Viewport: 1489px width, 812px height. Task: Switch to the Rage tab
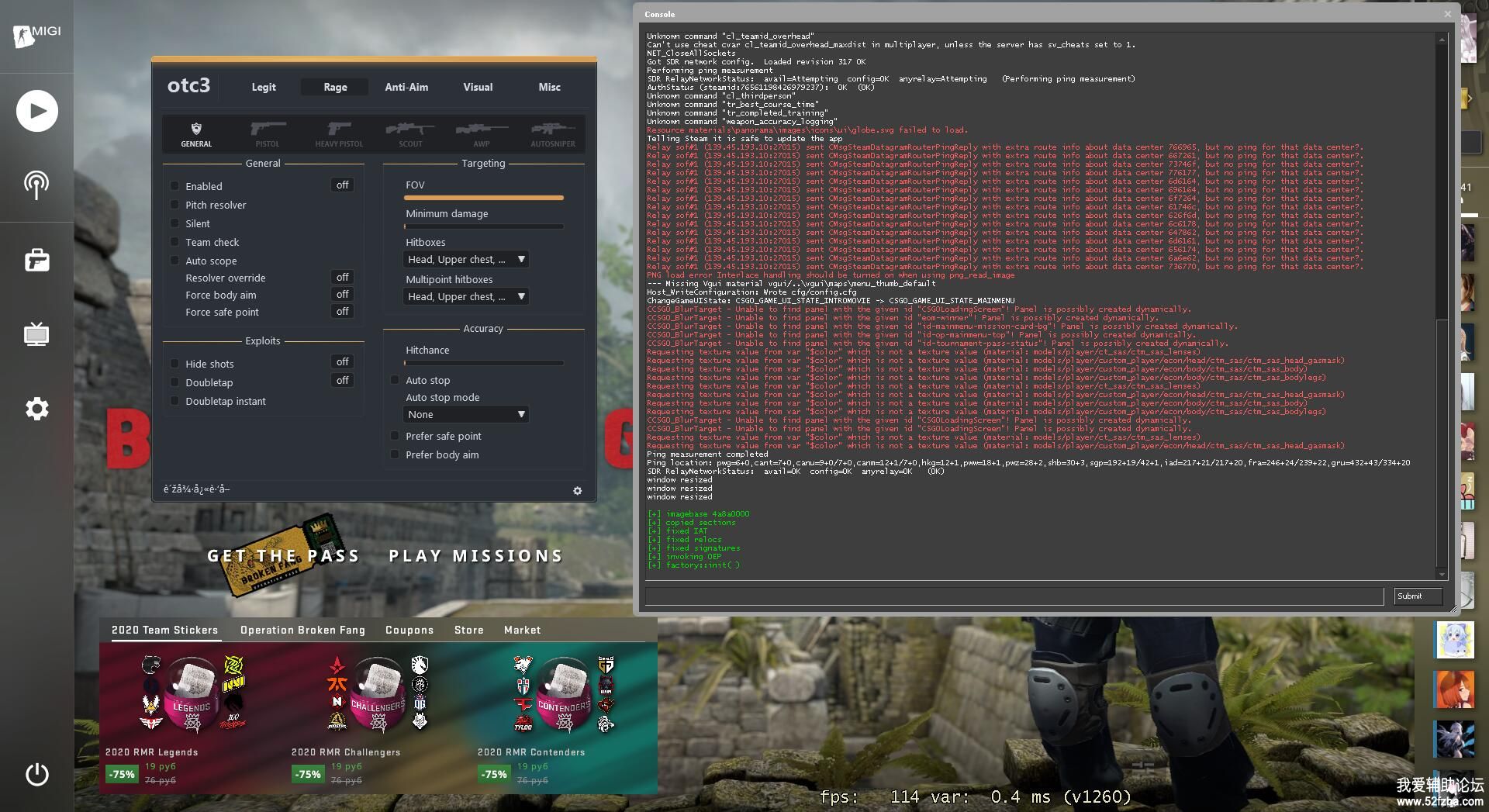click(x=335, y=87)
